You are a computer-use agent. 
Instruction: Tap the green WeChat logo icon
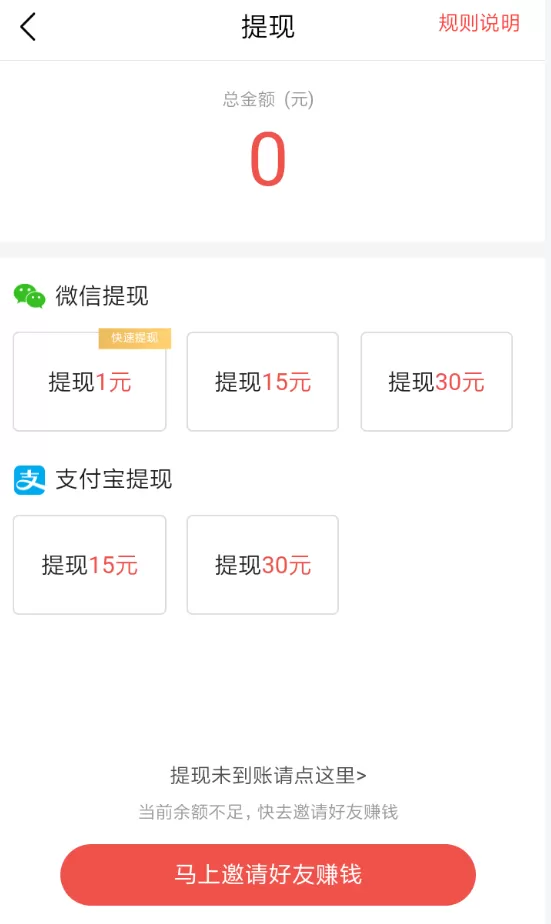click(29, 296)
